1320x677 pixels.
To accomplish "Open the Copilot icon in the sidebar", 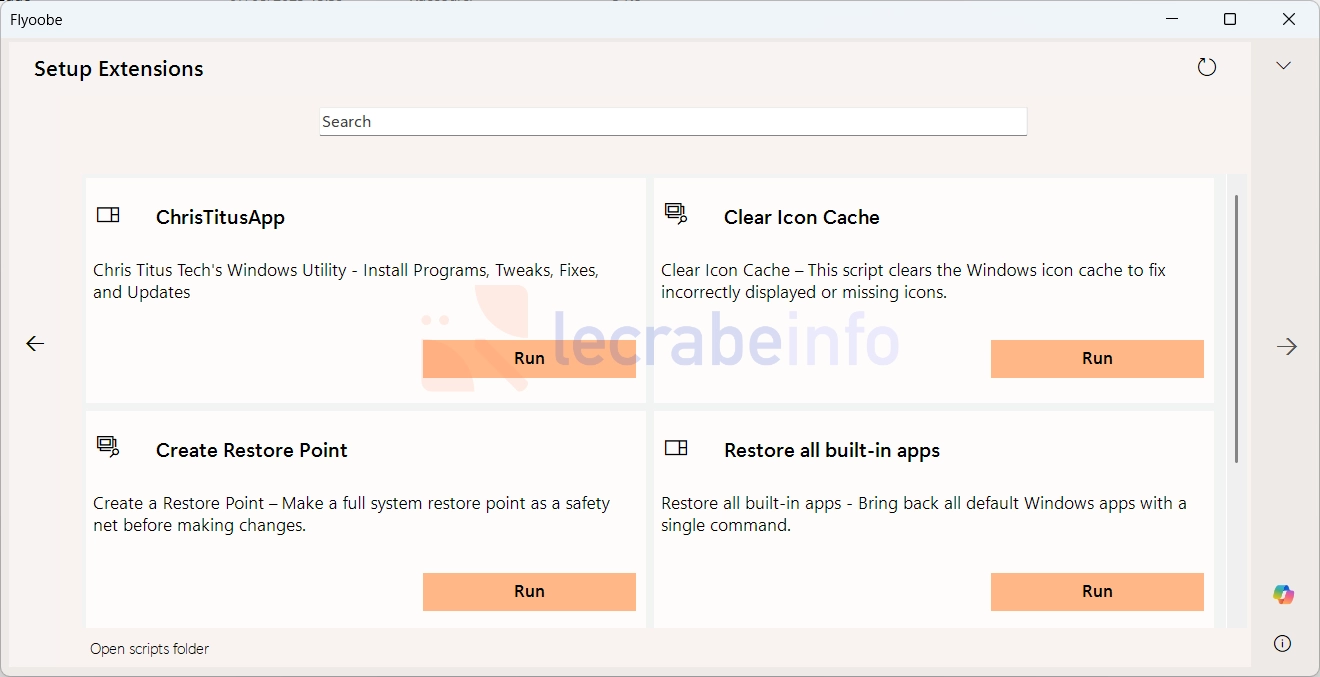I will tap(1283, 595).
